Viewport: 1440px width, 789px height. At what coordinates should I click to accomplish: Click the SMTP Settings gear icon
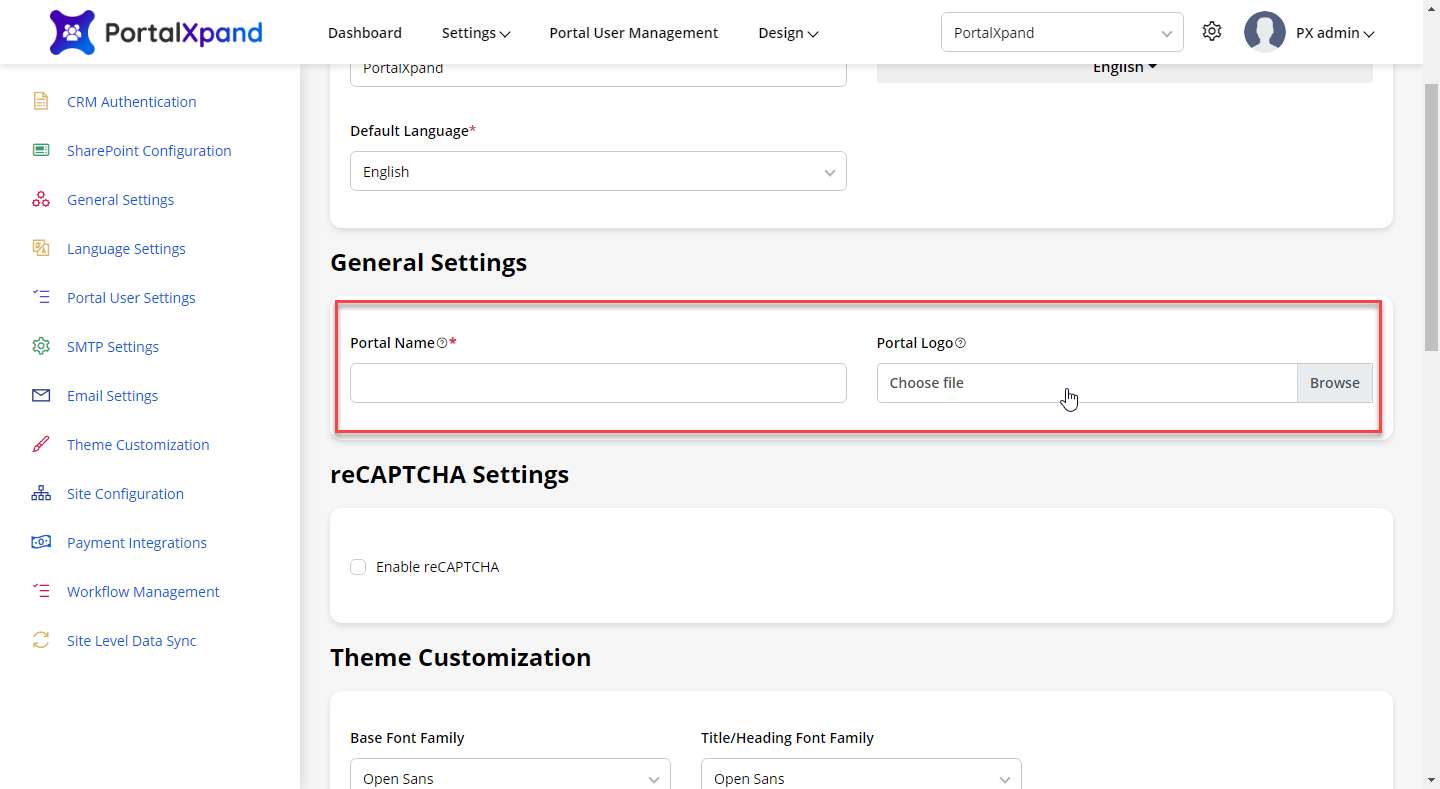pos(41,347)
